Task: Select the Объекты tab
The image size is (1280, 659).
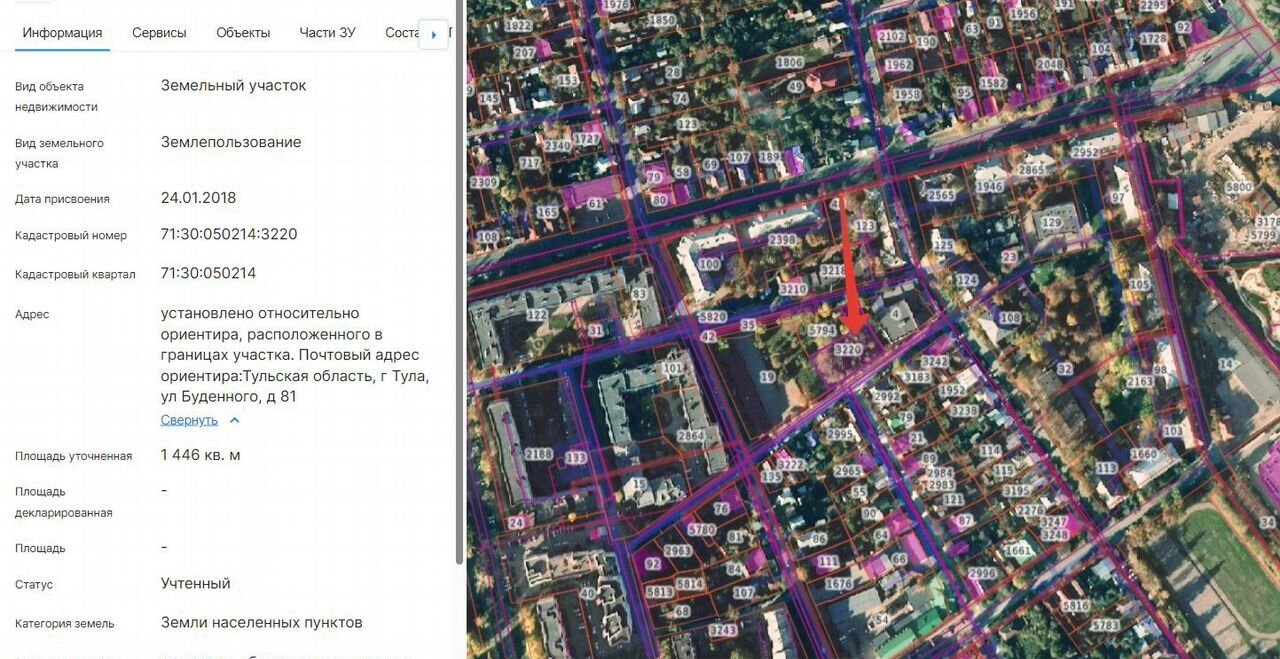Action: [243, 33]
